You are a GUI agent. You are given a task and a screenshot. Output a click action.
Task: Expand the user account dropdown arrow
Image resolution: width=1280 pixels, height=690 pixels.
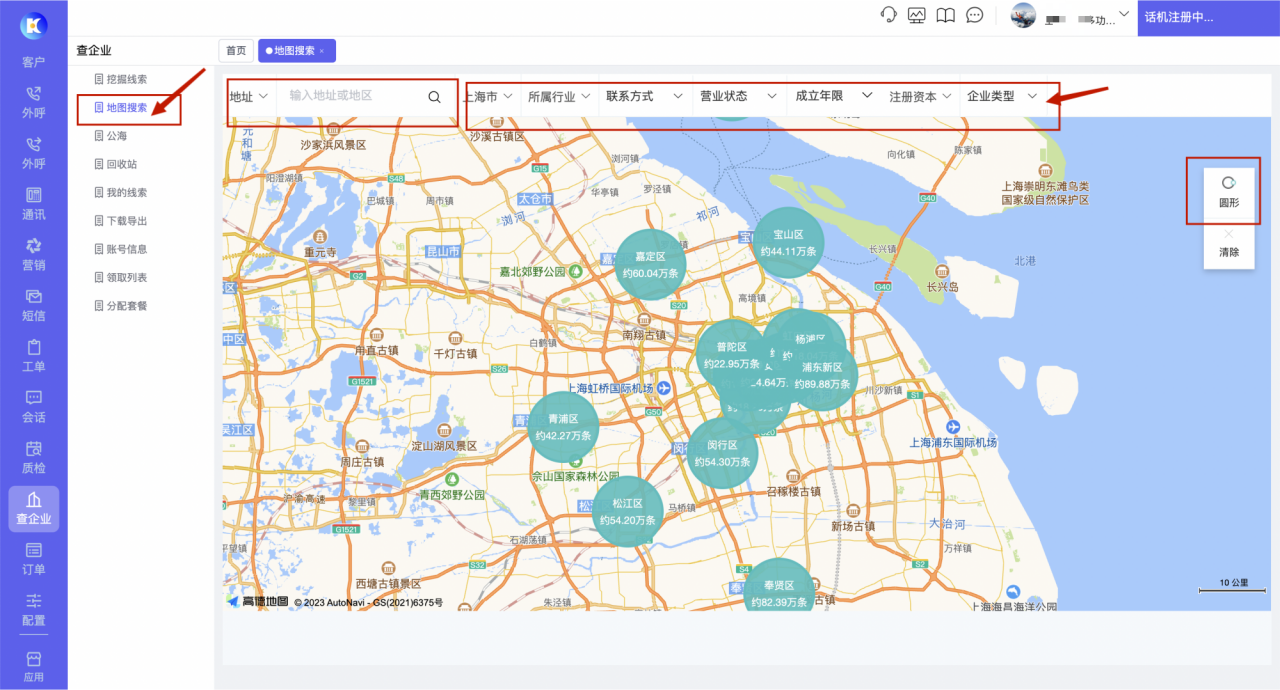point(1124,14)
